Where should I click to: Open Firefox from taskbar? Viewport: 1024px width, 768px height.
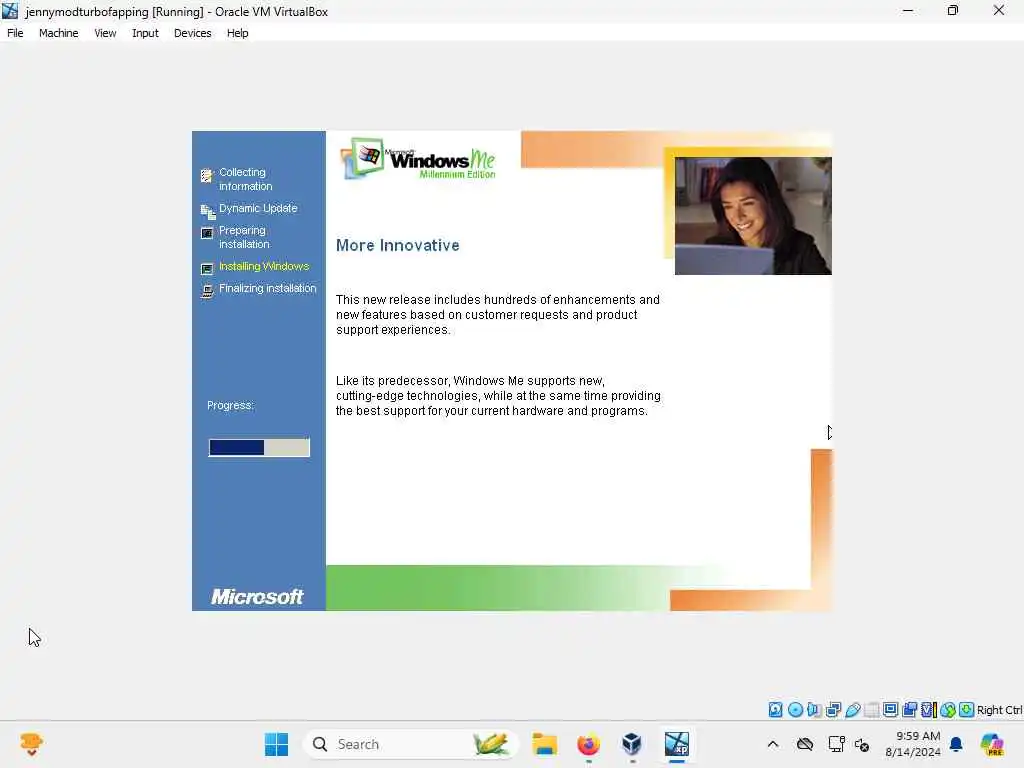pos(588,744)
